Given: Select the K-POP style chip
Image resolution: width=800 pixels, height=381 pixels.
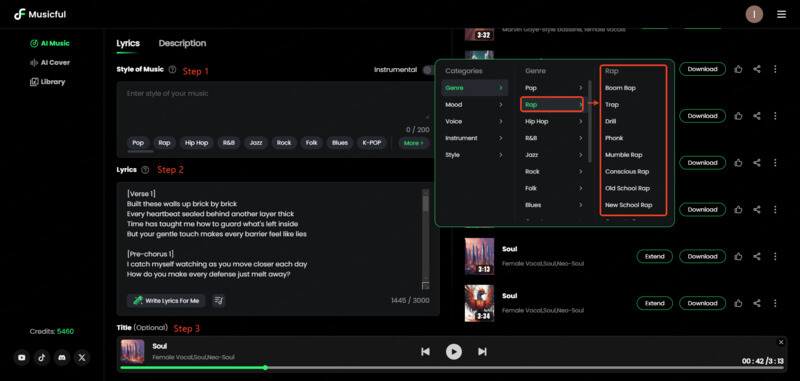Looking at the screenshot, I should tap(371, 143).
